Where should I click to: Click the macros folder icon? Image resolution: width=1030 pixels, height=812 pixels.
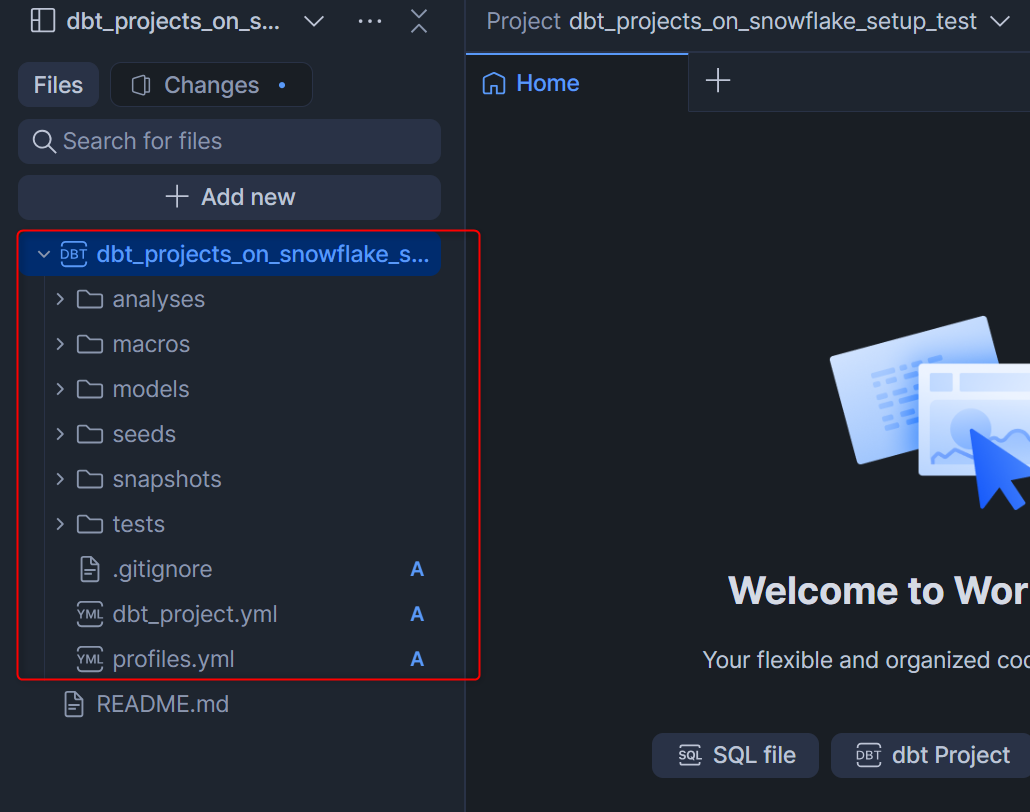pos(90,344)
